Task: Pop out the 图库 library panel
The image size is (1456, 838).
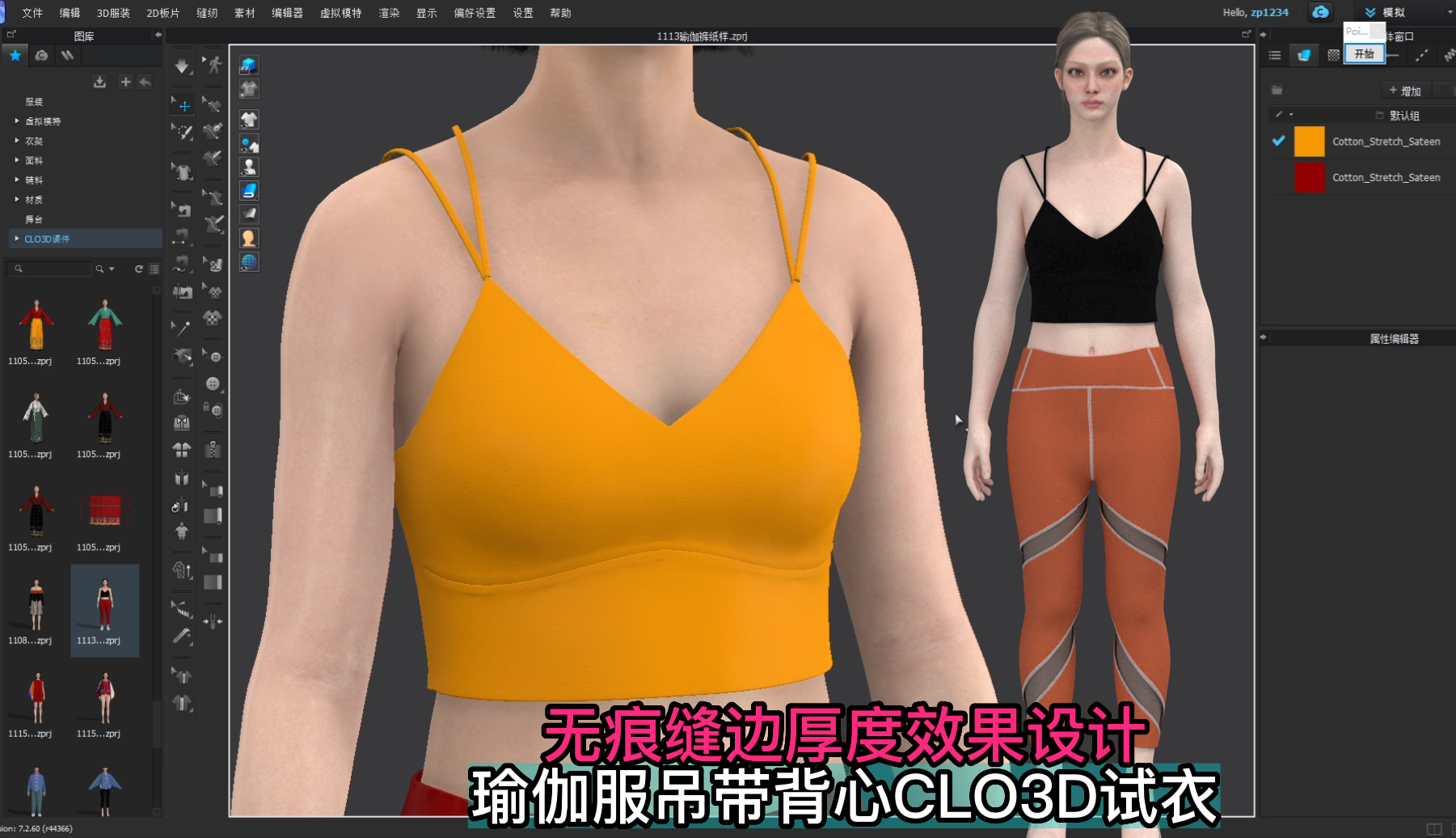Action: [11, 35]
